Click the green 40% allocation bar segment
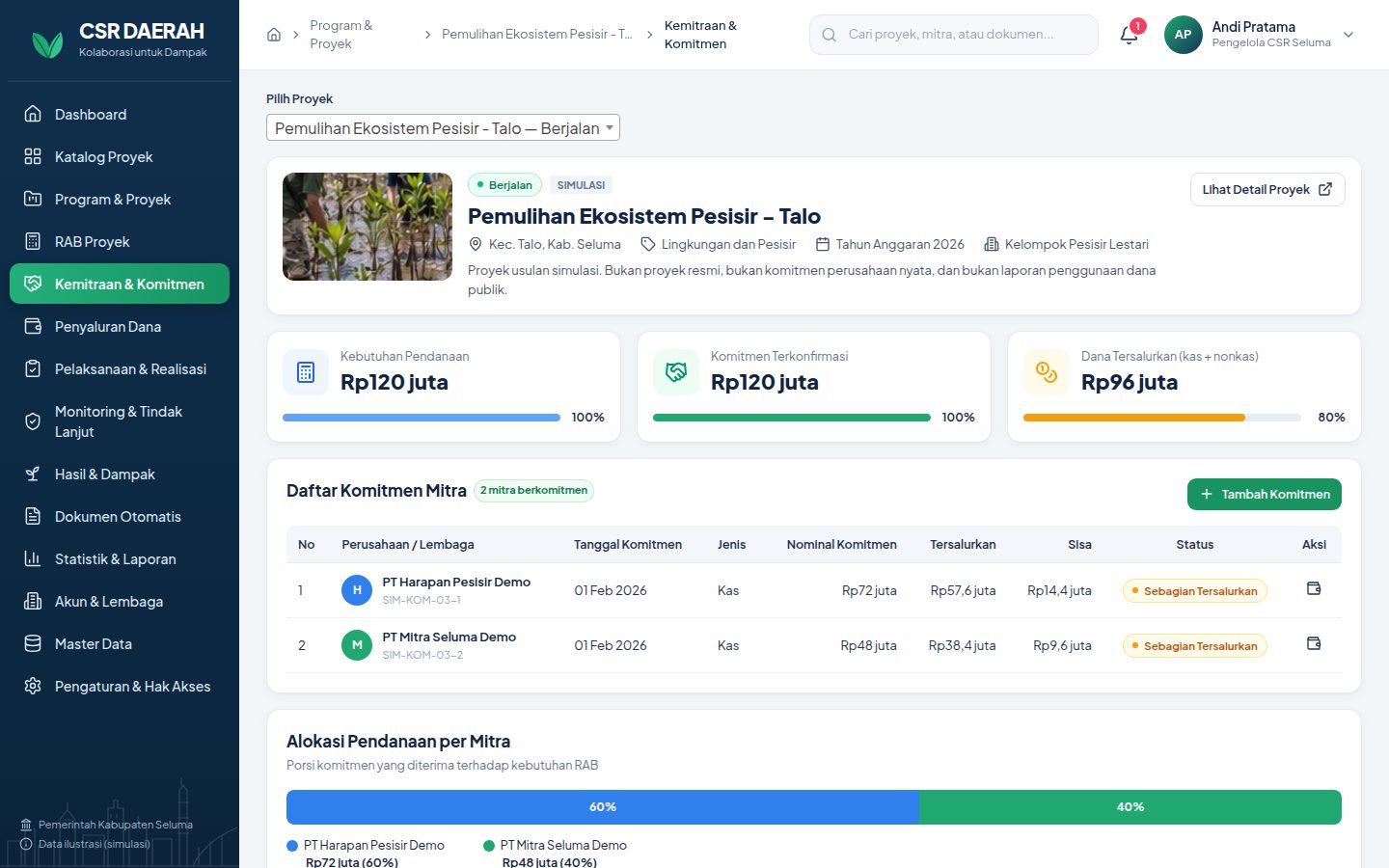 pos(1130,807)
